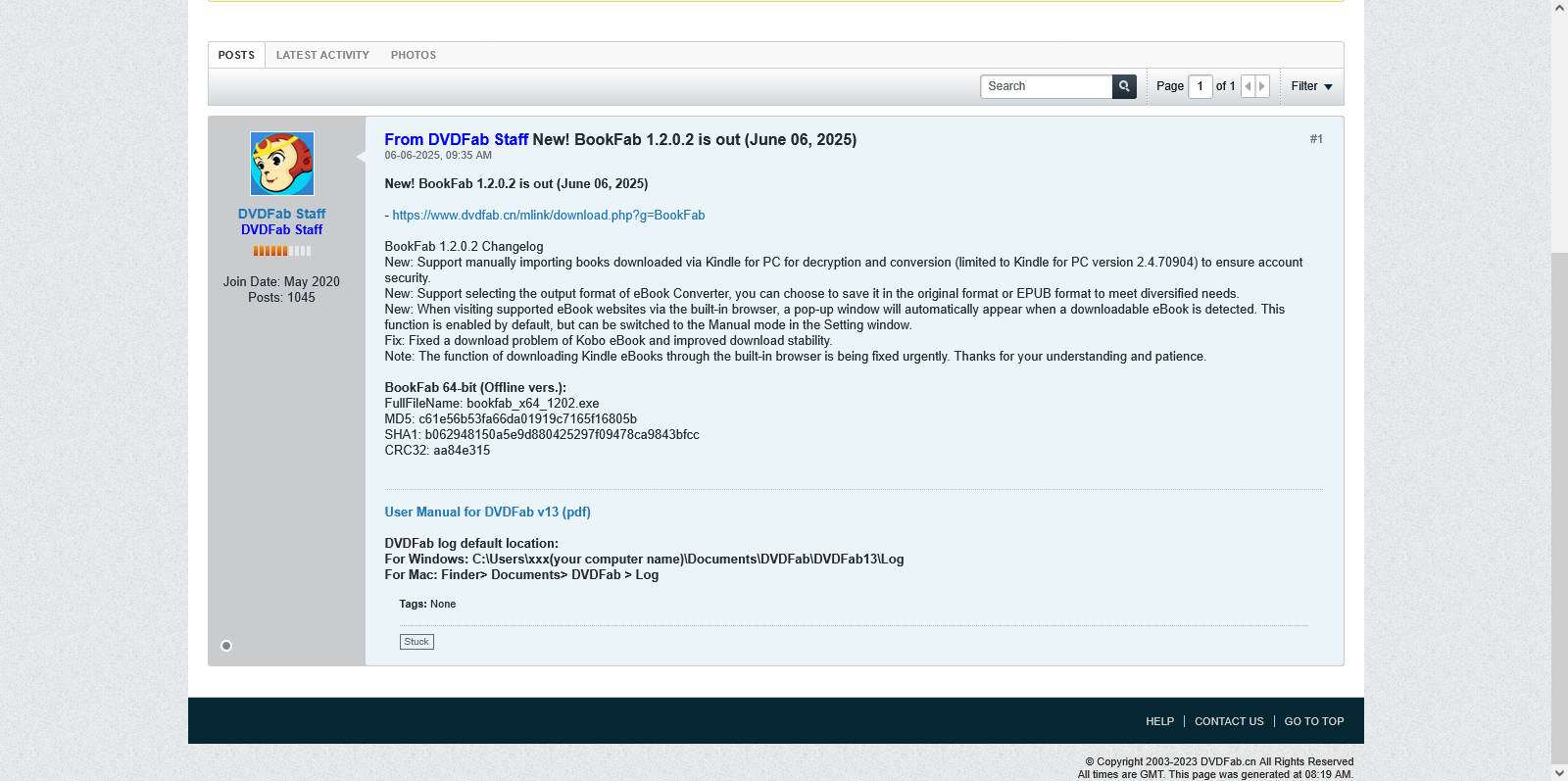Focus the Search input field
Image resolution: width=1568 pixels, height=781 pixels.
point(1046,86)
